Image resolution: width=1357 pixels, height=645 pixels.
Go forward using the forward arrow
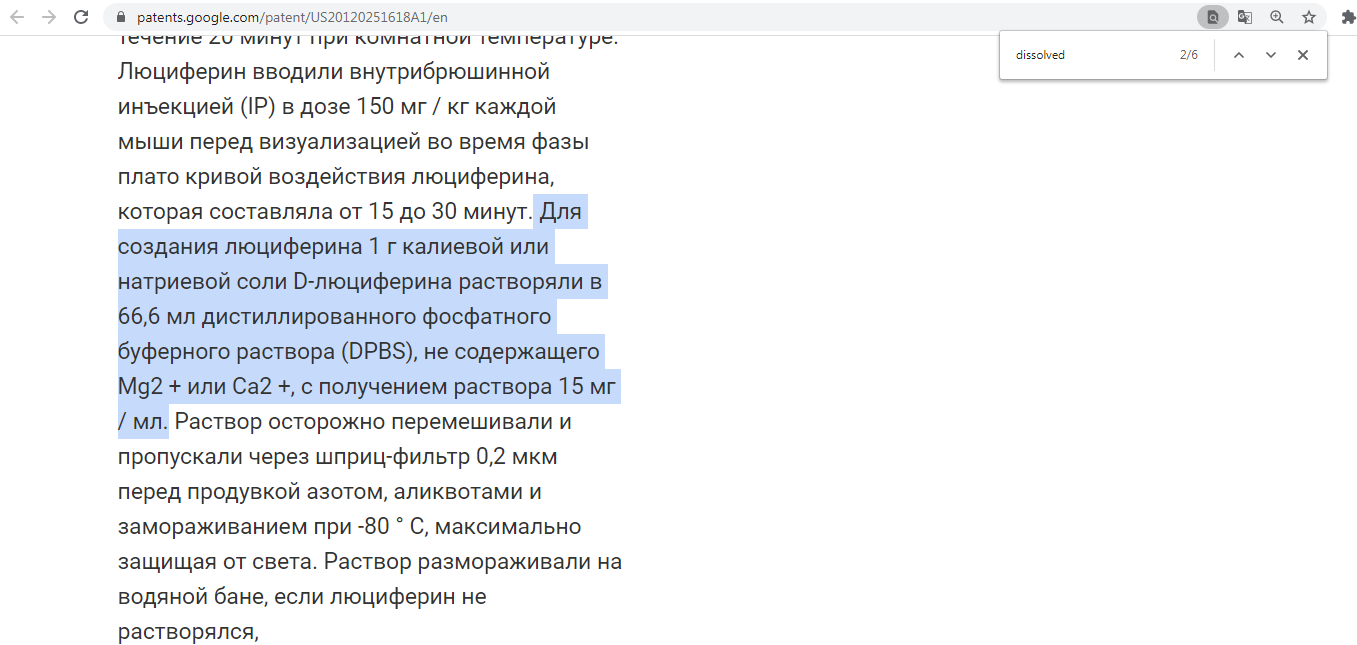49,17
